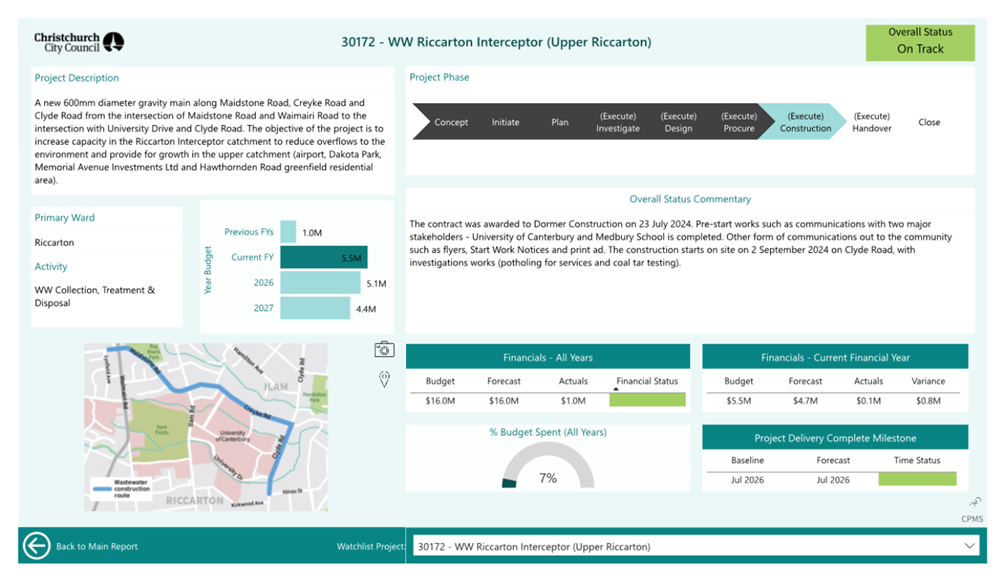Click the wastewater construction route map
The height and width of the screenshot is (581, 1004).
[206, 427]
